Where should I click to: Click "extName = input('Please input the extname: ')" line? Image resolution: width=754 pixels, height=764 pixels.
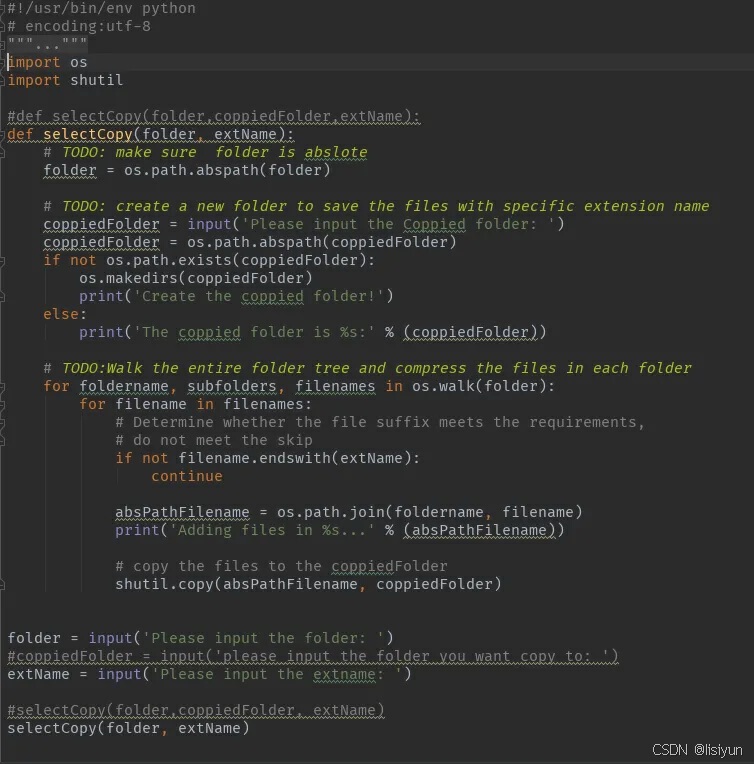click(209, 674)
